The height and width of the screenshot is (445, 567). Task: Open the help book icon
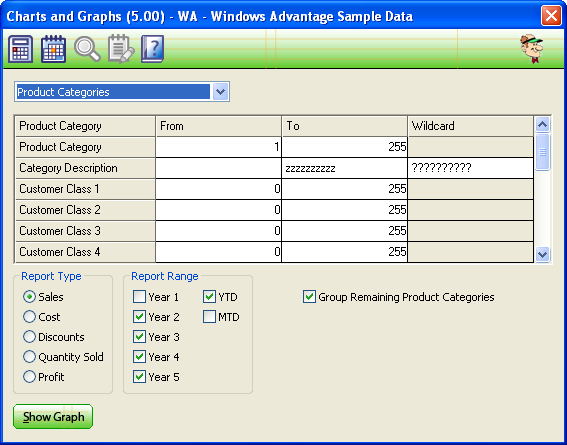click(x=153, y=49)
